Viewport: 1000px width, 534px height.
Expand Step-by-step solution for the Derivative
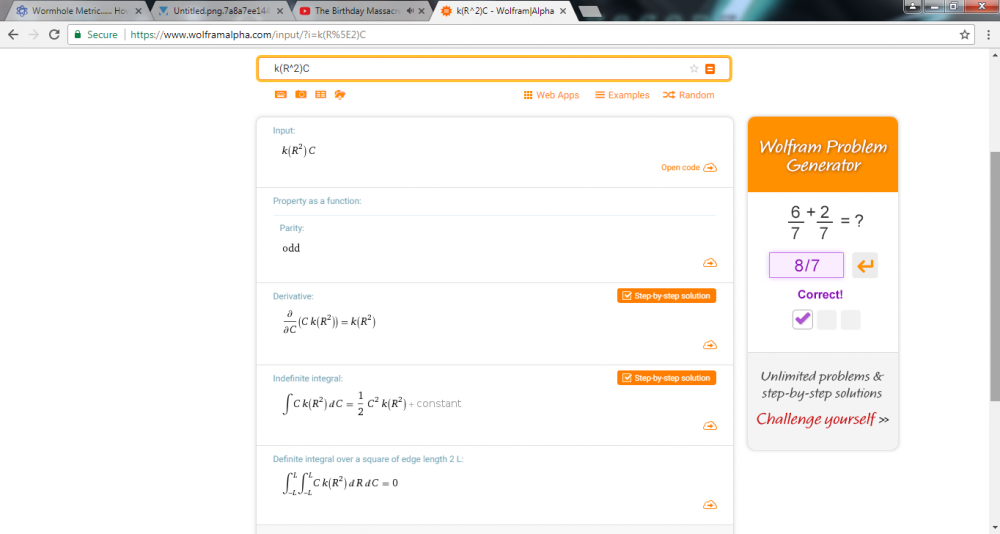tap(667, 296)
